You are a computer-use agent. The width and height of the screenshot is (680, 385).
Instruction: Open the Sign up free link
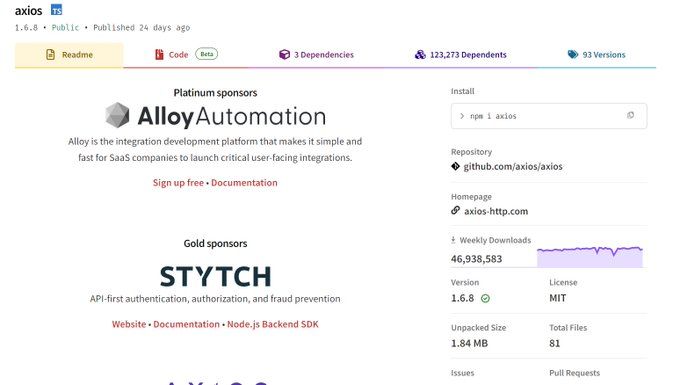tap(178, 183)
